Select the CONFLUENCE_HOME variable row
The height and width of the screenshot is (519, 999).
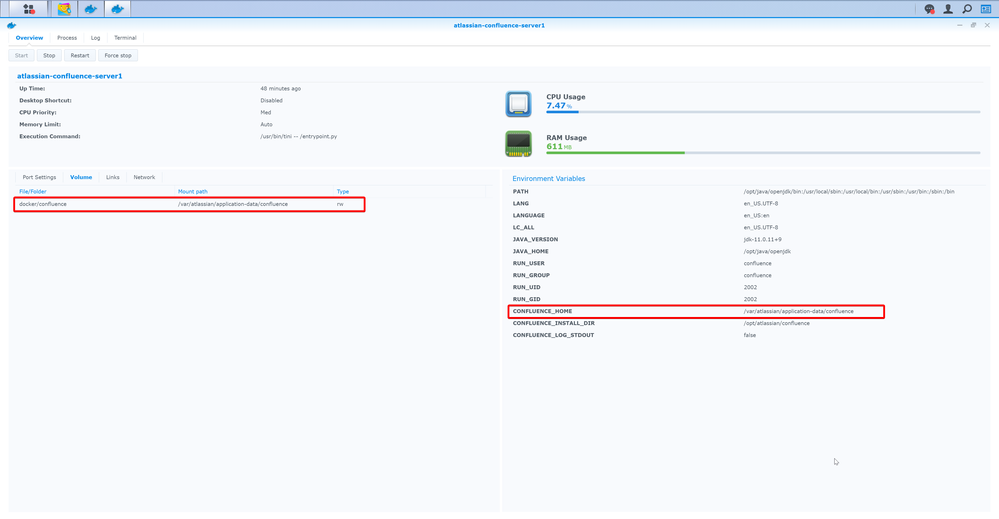click(x=745, y=311)
